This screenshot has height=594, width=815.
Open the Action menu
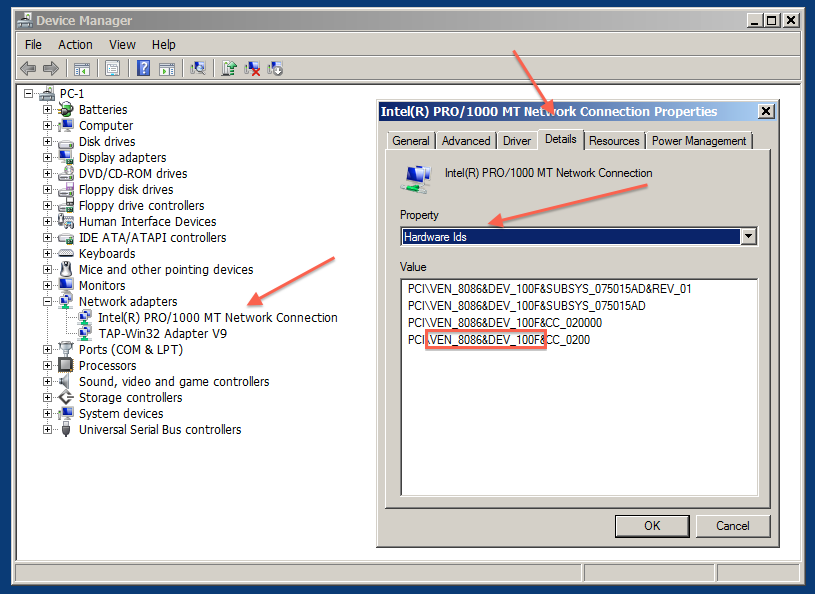[75, 45]
